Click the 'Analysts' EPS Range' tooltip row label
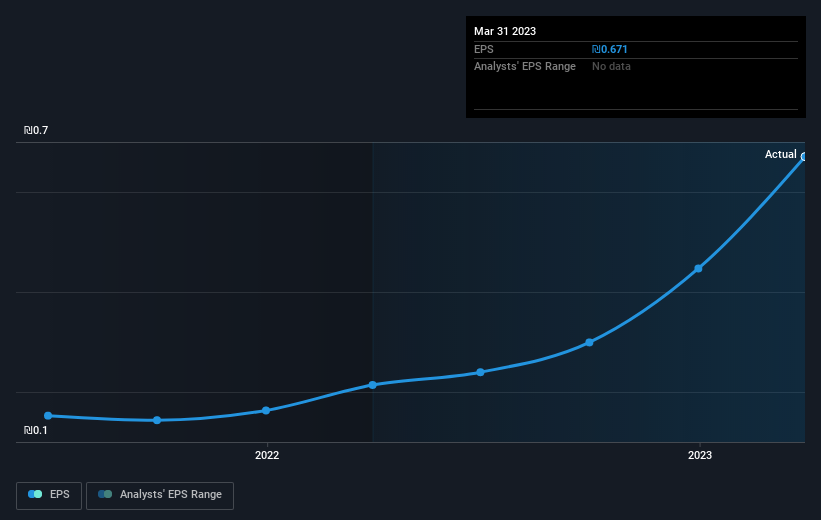The height and width of the screenshot is (520, 821). click(525, 67)
